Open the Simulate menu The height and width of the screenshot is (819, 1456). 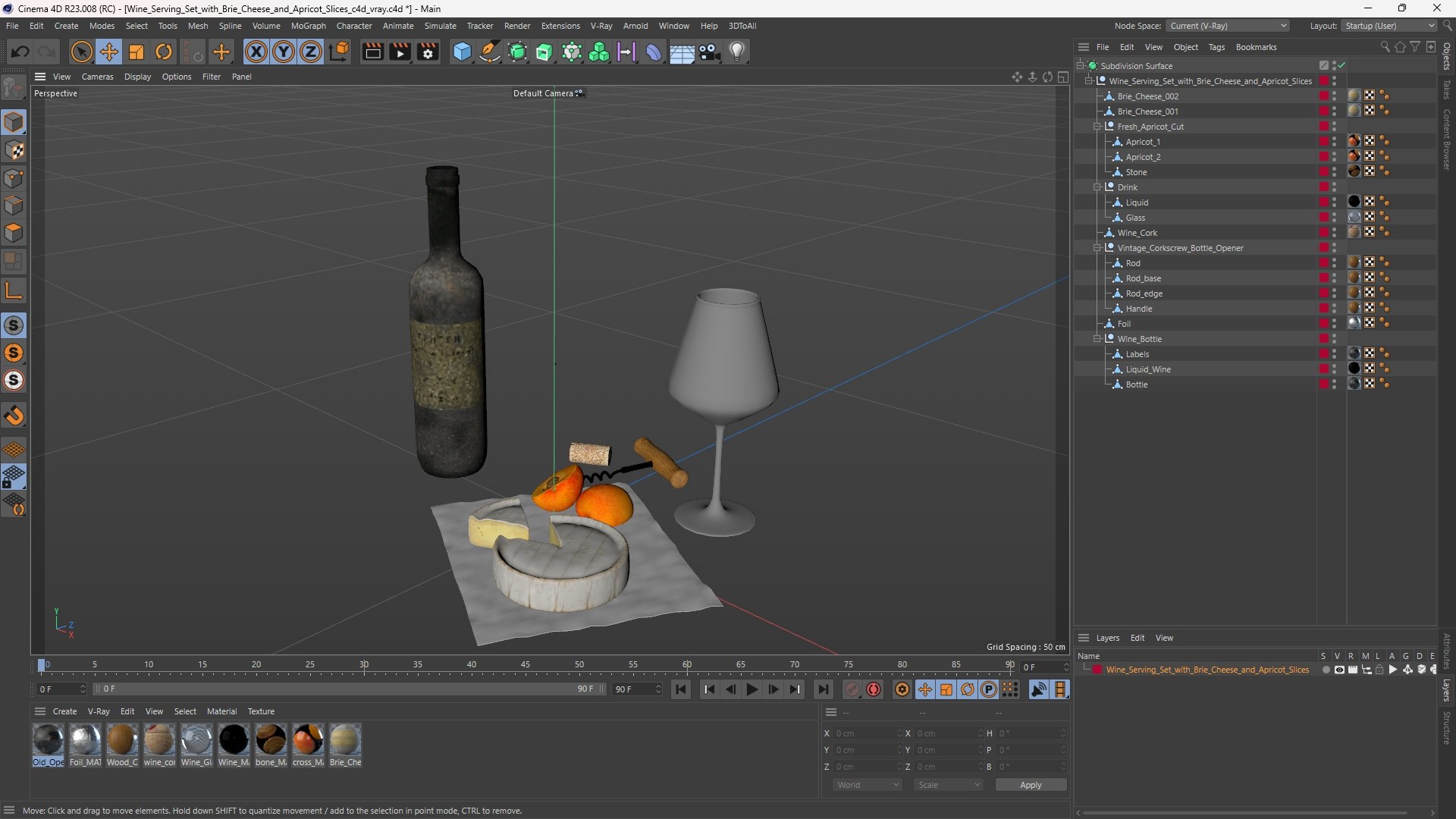click(440, 26)
